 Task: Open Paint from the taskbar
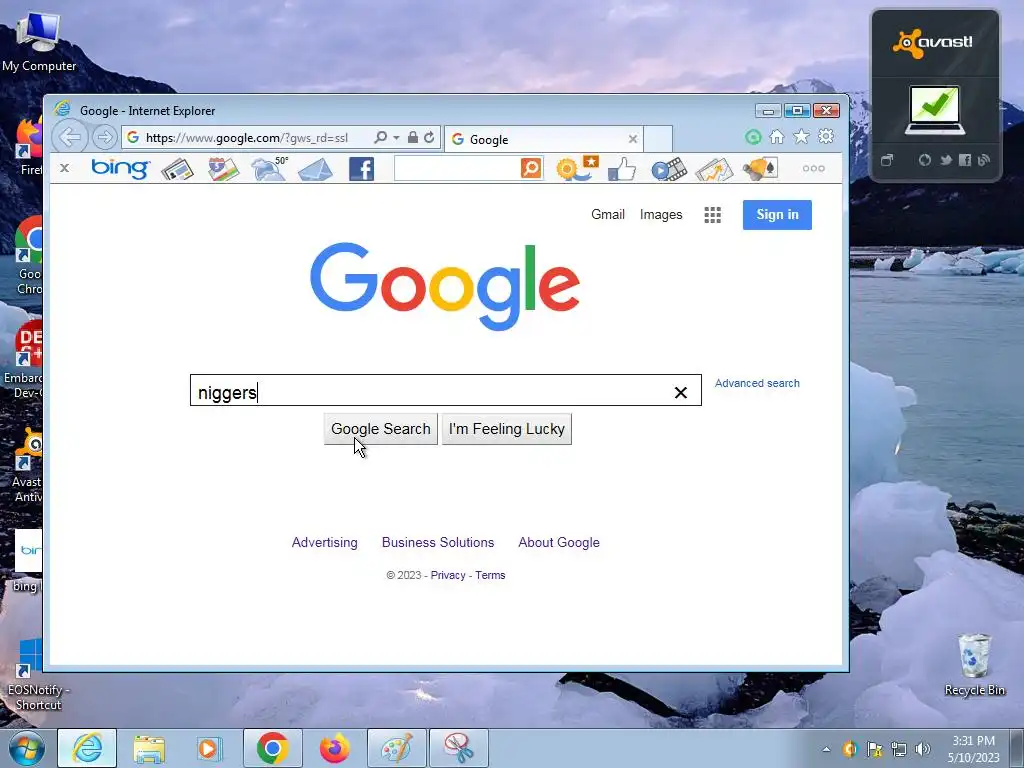tap(396, 748)
